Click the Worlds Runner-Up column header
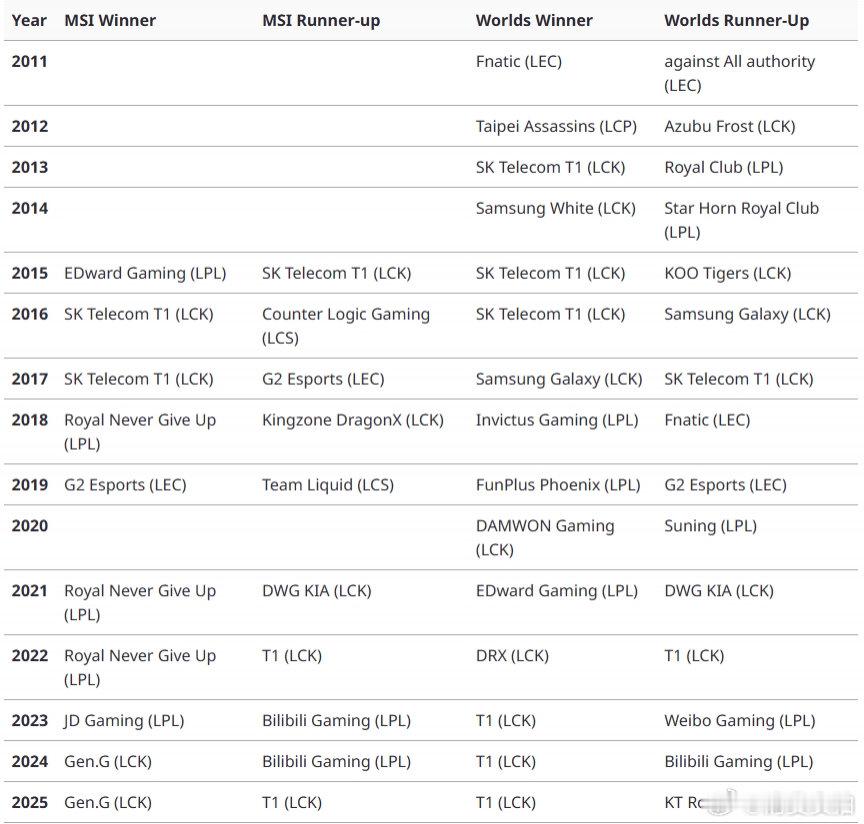864x824 pixels. [737, 20]
